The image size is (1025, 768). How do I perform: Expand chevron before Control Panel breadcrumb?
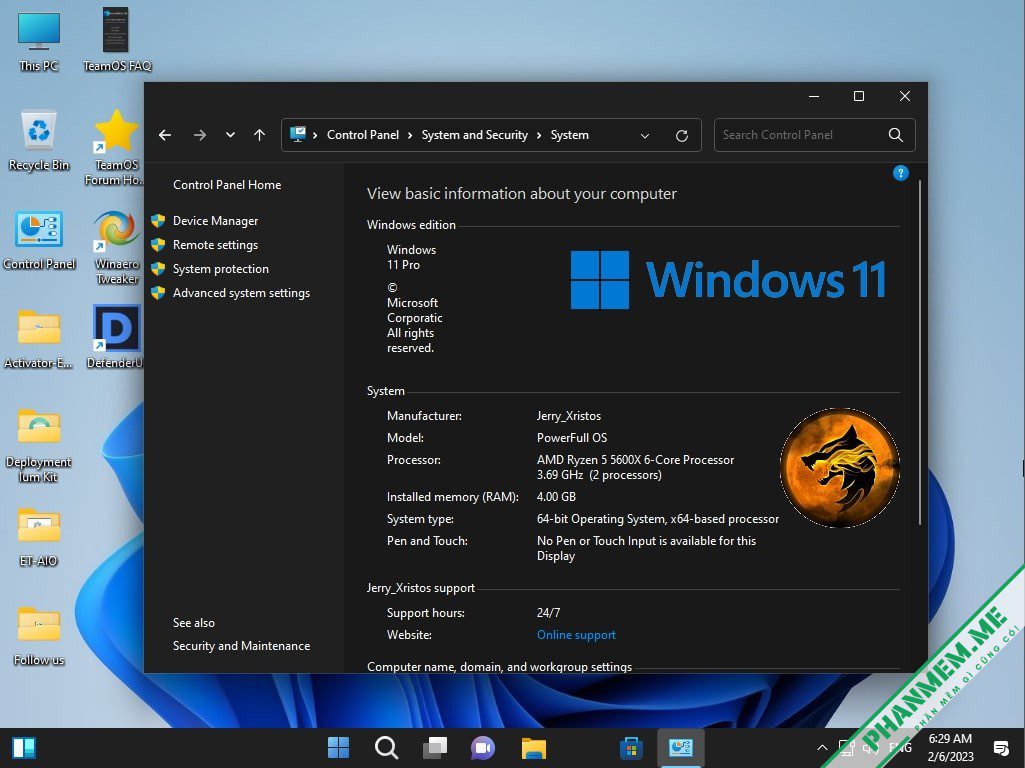point(315,135)
